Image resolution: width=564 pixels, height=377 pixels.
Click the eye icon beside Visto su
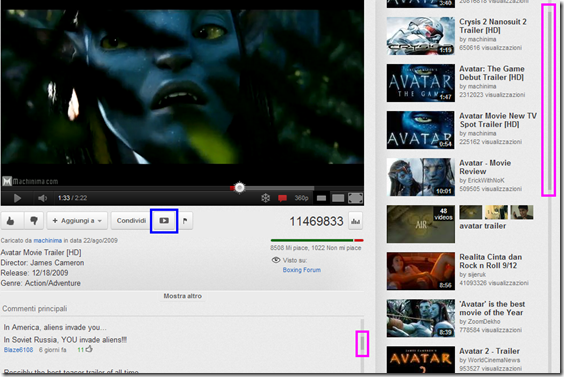pos(276,260)
